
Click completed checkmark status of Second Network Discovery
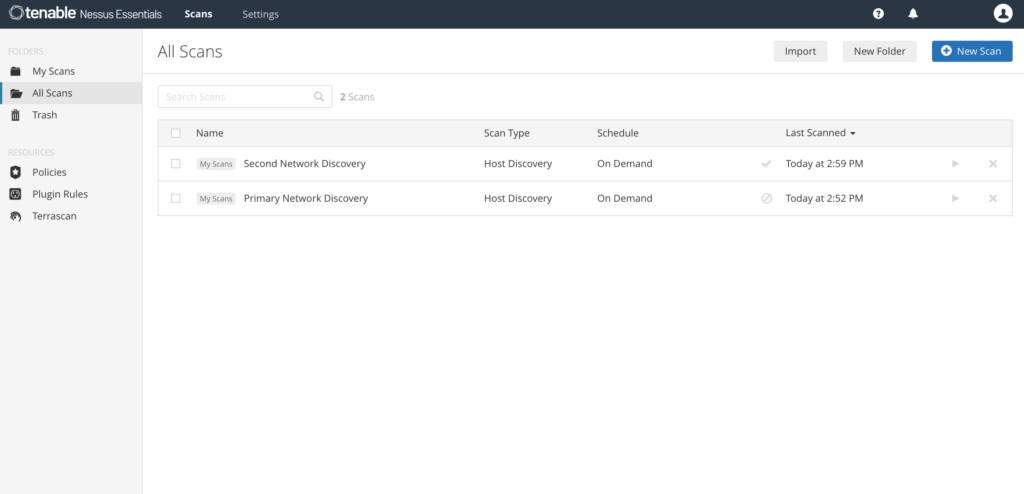tap(767, 164)
